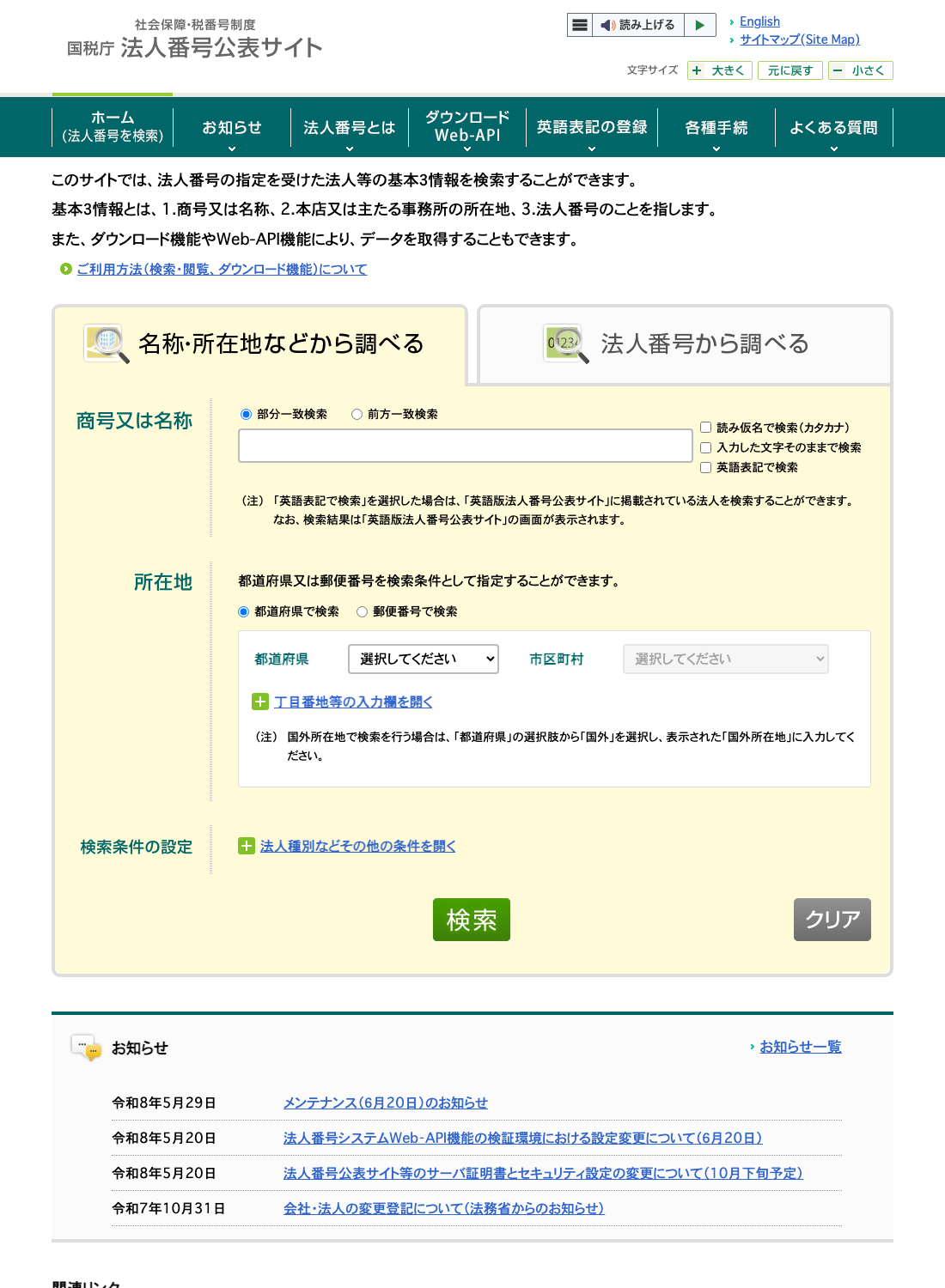The height and width of the screenshot is (1288, 945).
Task: Switch to 法人番号から調べる tab
Action: (685, 344)
